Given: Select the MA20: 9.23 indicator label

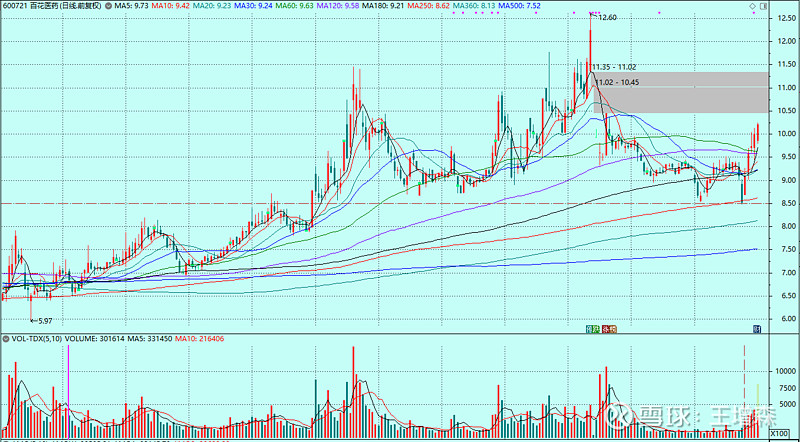Looking at the screenshot, I should click(214, 6).
